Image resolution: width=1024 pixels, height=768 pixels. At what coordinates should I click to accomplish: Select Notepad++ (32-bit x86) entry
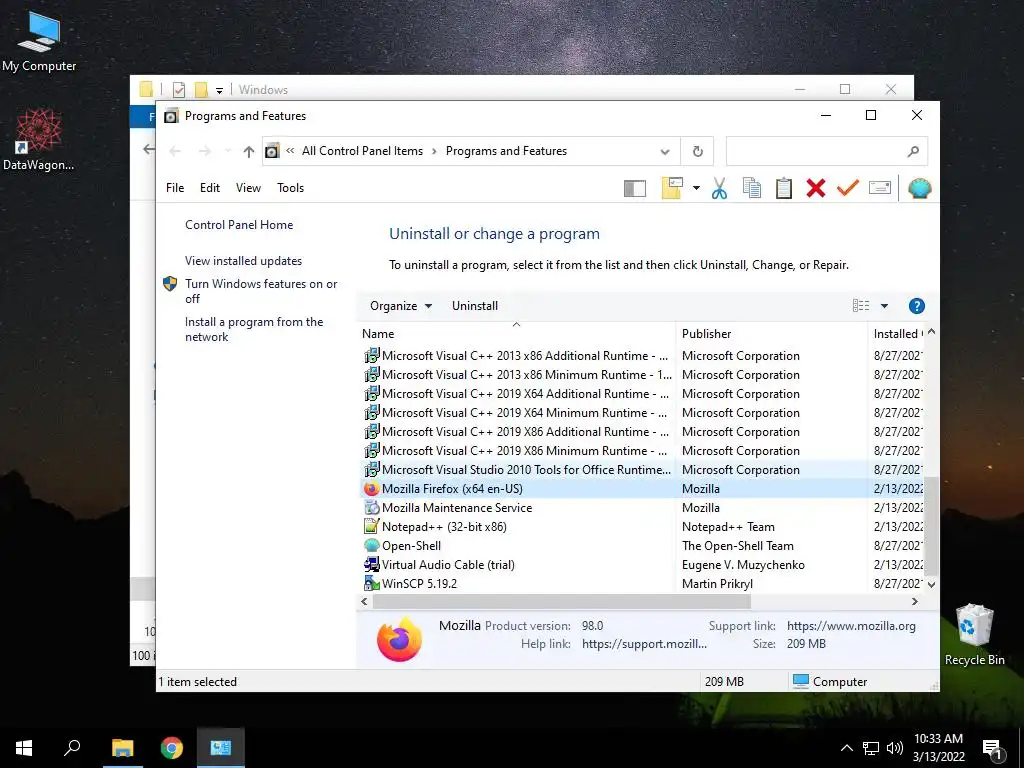tap(643, 526)
